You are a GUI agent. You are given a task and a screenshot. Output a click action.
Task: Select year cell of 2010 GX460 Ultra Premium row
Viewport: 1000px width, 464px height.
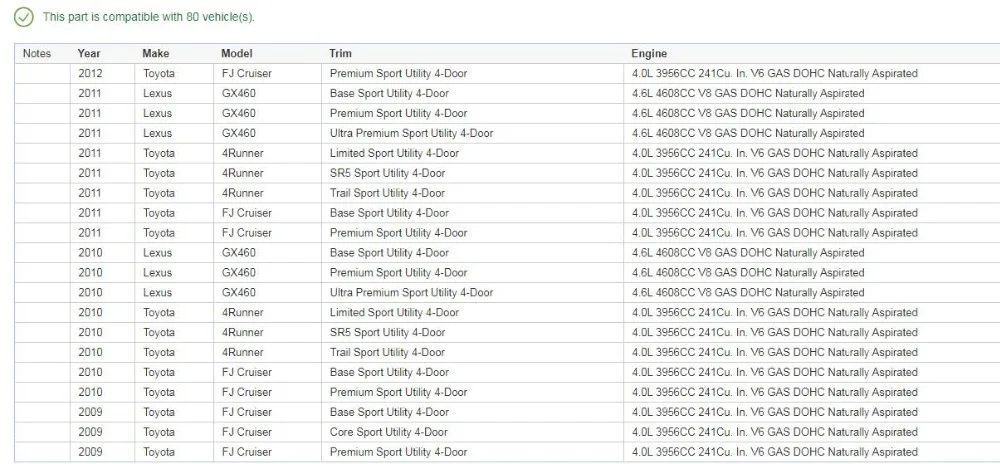(91, 293)
